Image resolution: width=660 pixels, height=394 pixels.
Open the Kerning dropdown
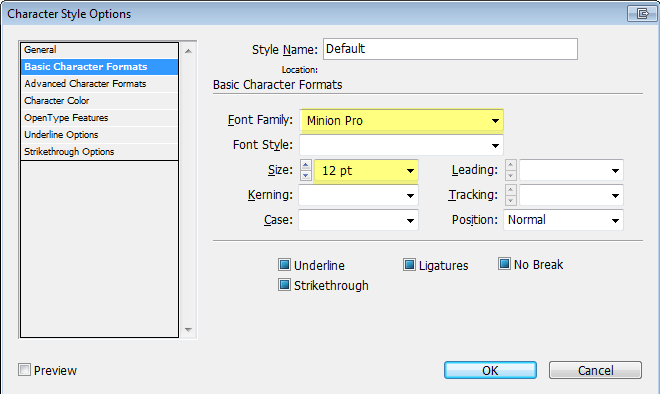click(358, 195)
